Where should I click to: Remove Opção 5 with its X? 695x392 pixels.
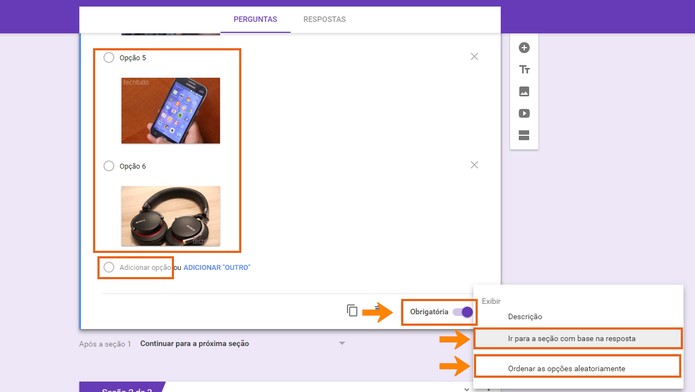474,56
